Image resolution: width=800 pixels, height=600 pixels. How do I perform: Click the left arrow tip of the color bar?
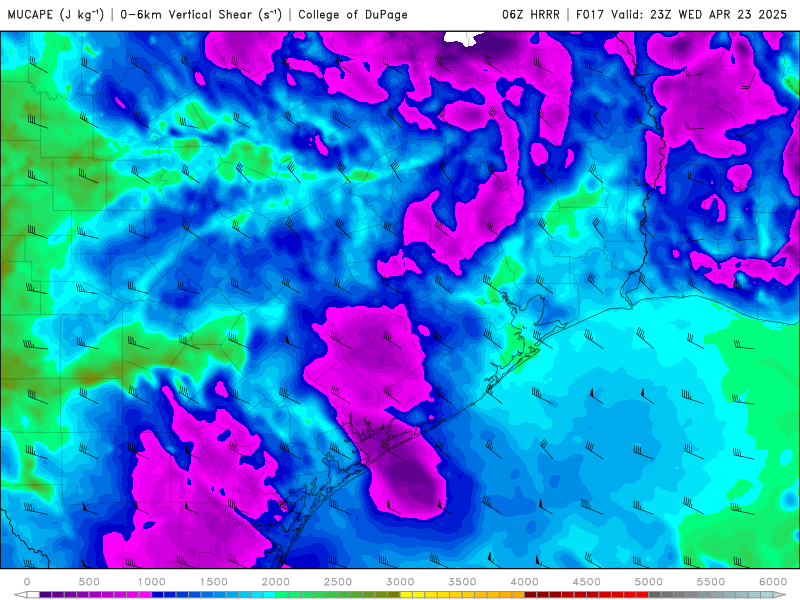(x=19, y=594)
